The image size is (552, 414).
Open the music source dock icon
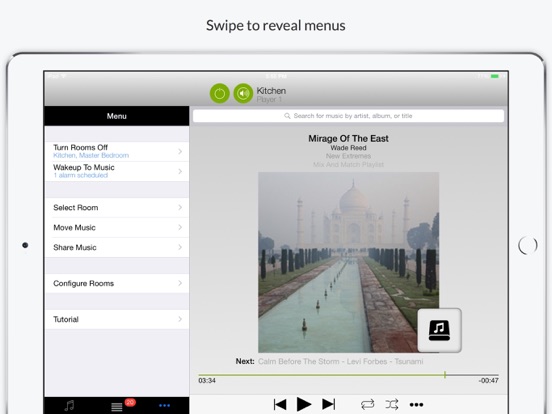pos(439,330)
